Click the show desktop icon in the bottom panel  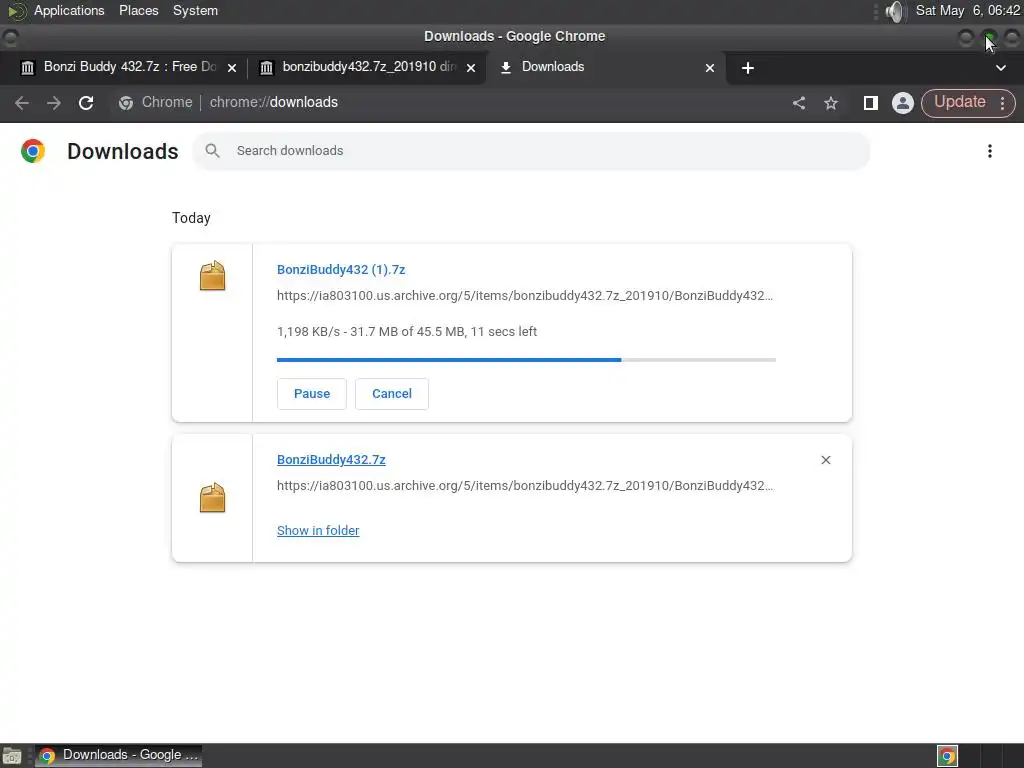pos(12,756)
